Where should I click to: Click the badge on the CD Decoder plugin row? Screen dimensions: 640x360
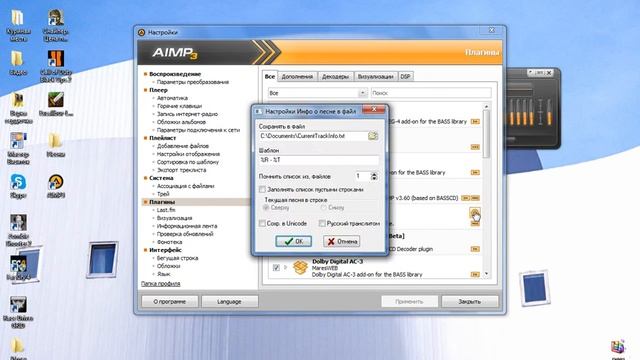[x=475, y=249]
